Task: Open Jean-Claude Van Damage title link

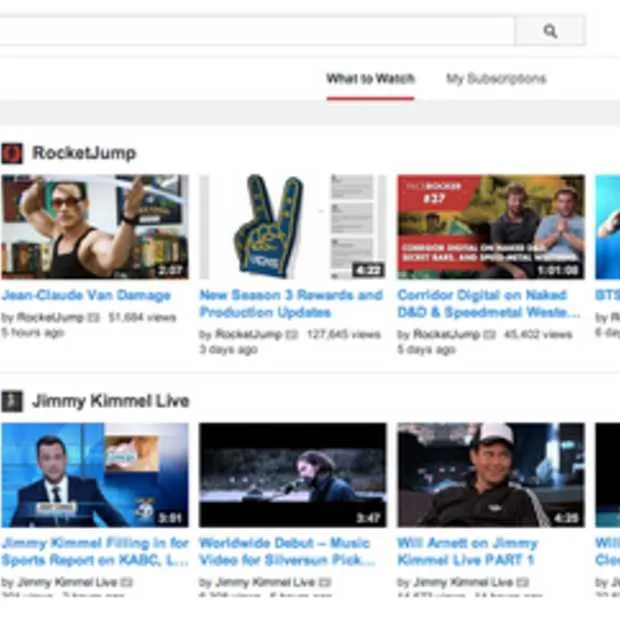Action: (86, 295)
